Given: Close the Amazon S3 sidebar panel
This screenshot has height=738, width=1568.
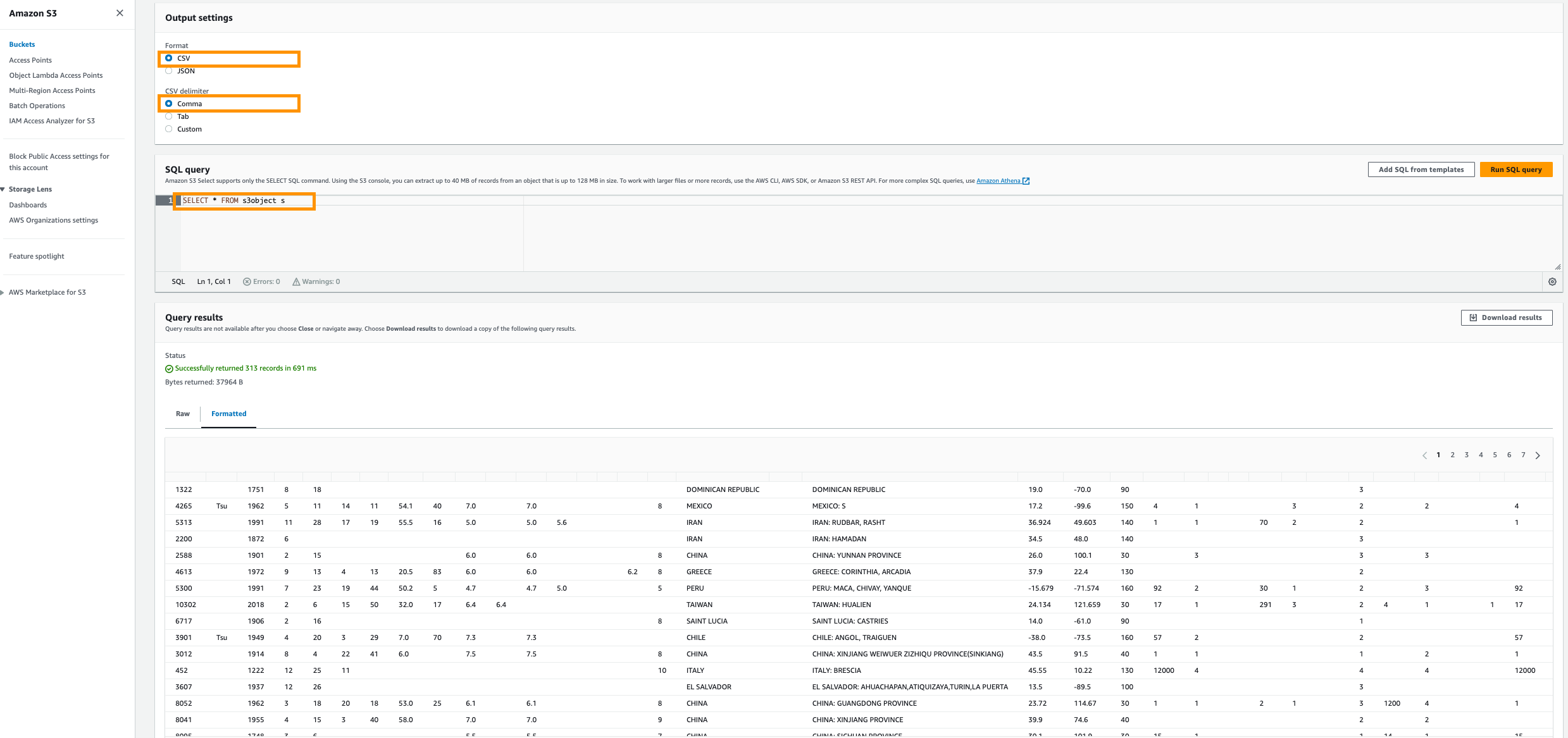Looking at the screenshot, I should click(120, 13).
